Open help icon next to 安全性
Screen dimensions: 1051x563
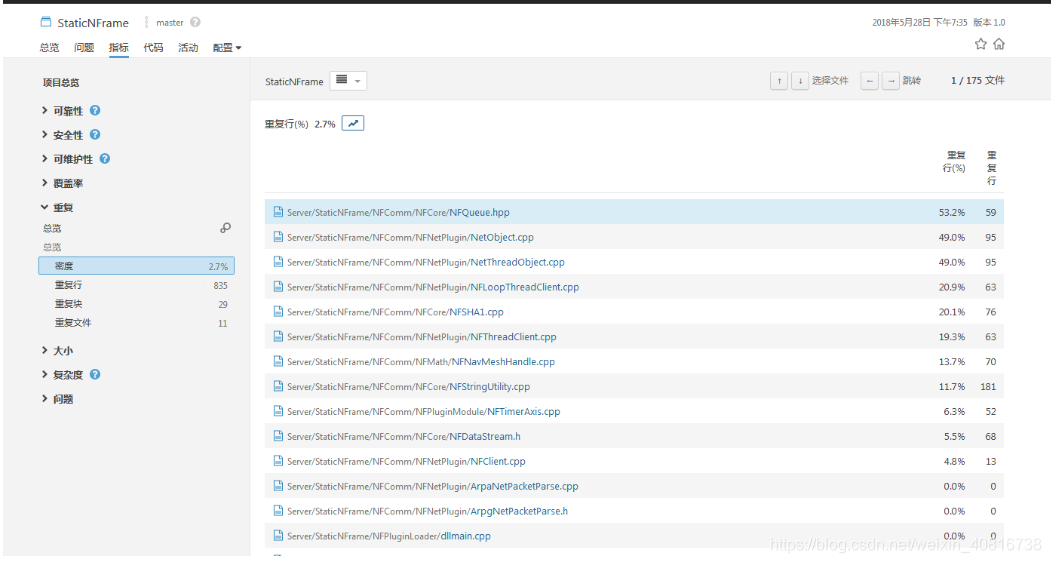pyautogui.click(x=95, y=134)
